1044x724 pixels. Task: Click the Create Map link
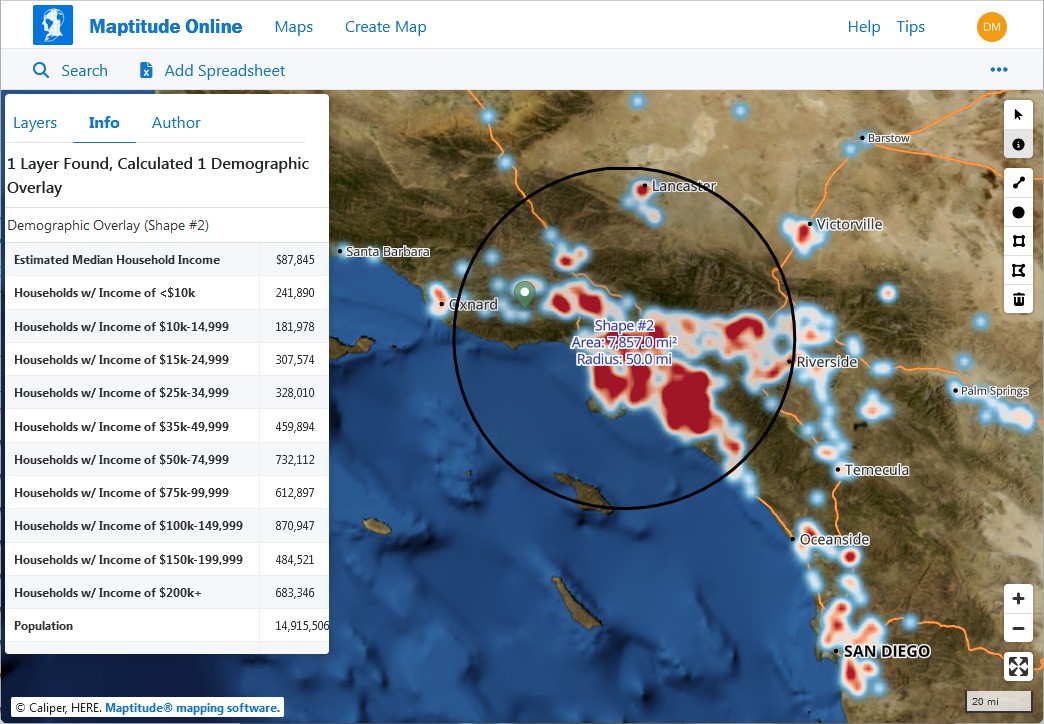point(385,27)
